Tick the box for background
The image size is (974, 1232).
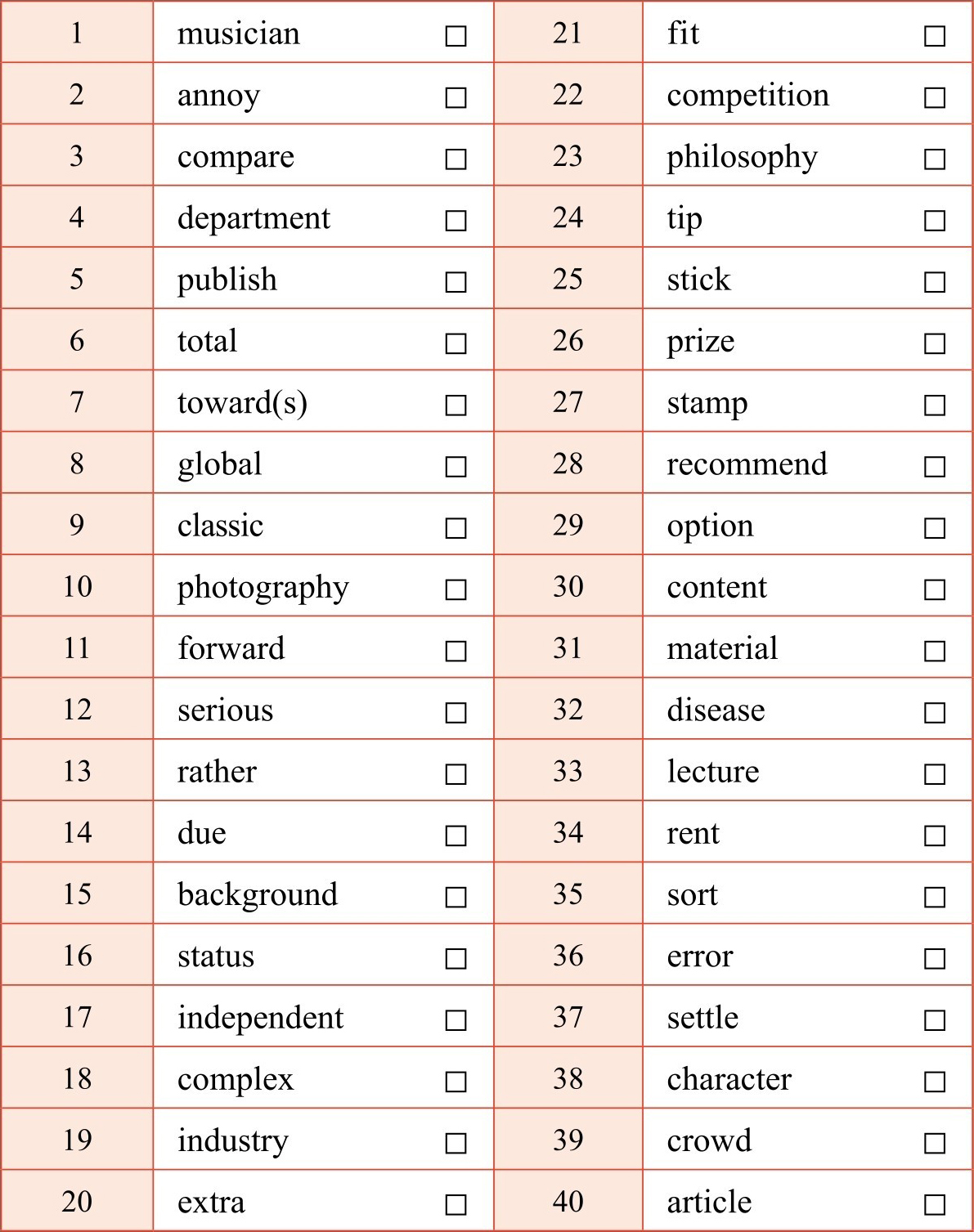coord(456,897)
